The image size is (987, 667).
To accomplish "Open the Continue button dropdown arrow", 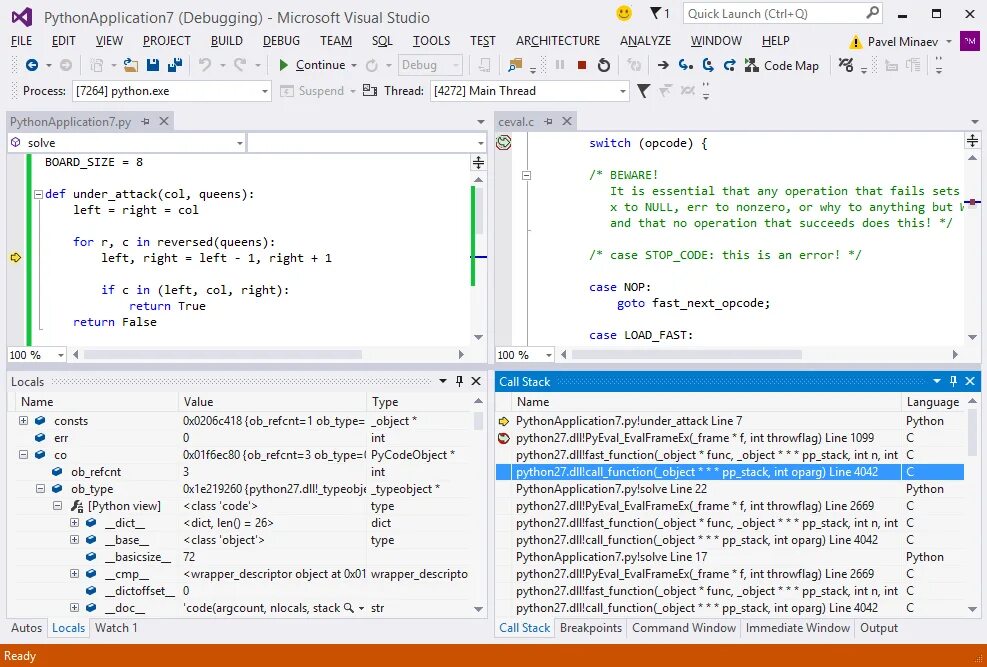I will [x=354, y=65].
